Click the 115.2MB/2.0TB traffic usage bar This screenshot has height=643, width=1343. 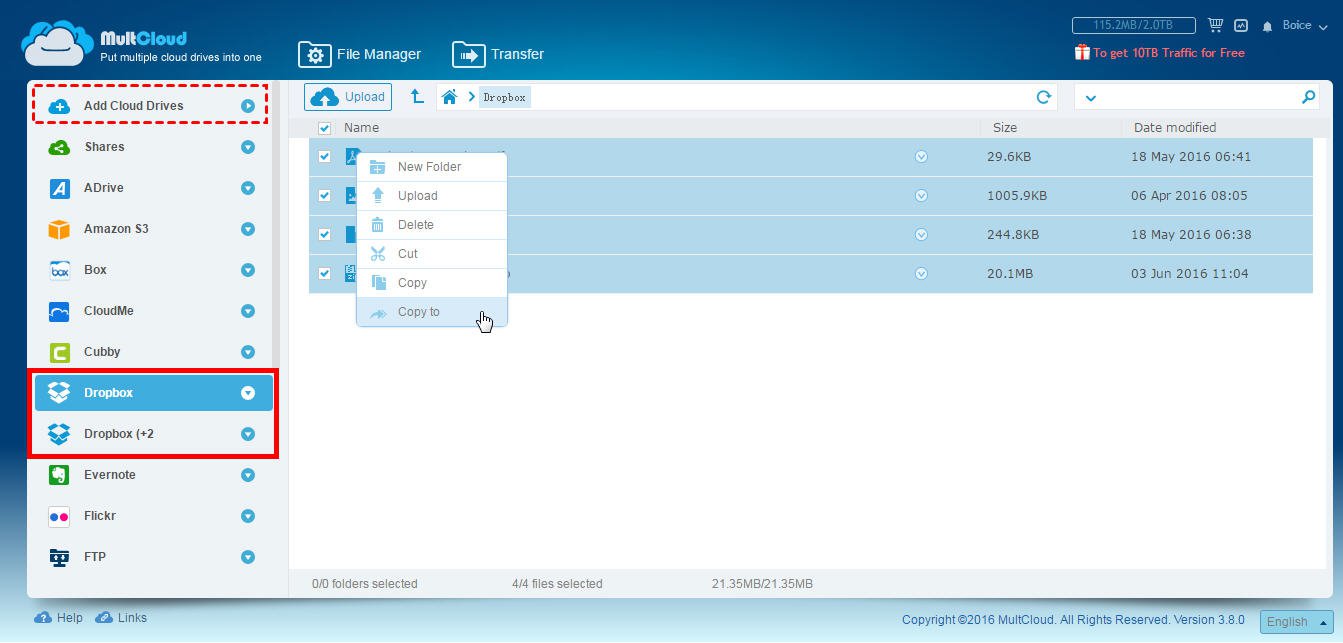coord(1136,25)
